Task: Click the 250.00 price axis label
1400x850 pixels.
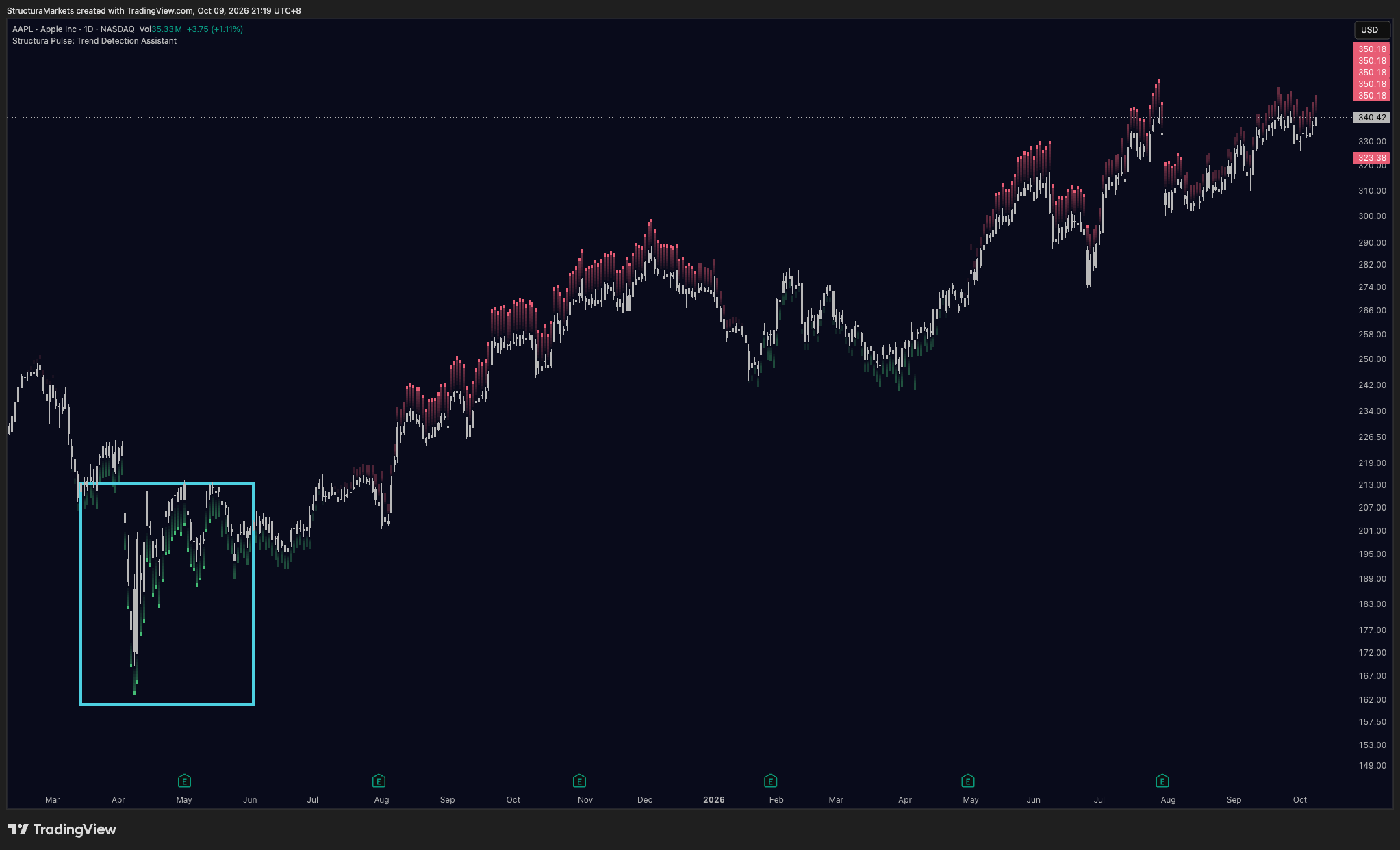Action: pos(1372,359)
